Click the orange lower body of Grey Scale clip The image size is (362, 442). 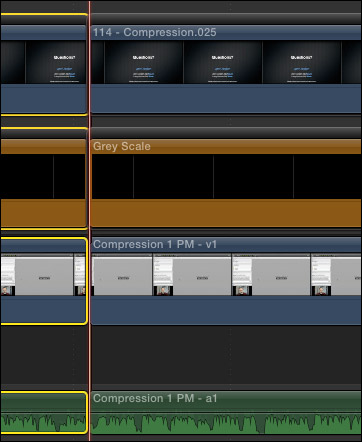(226, 213)
